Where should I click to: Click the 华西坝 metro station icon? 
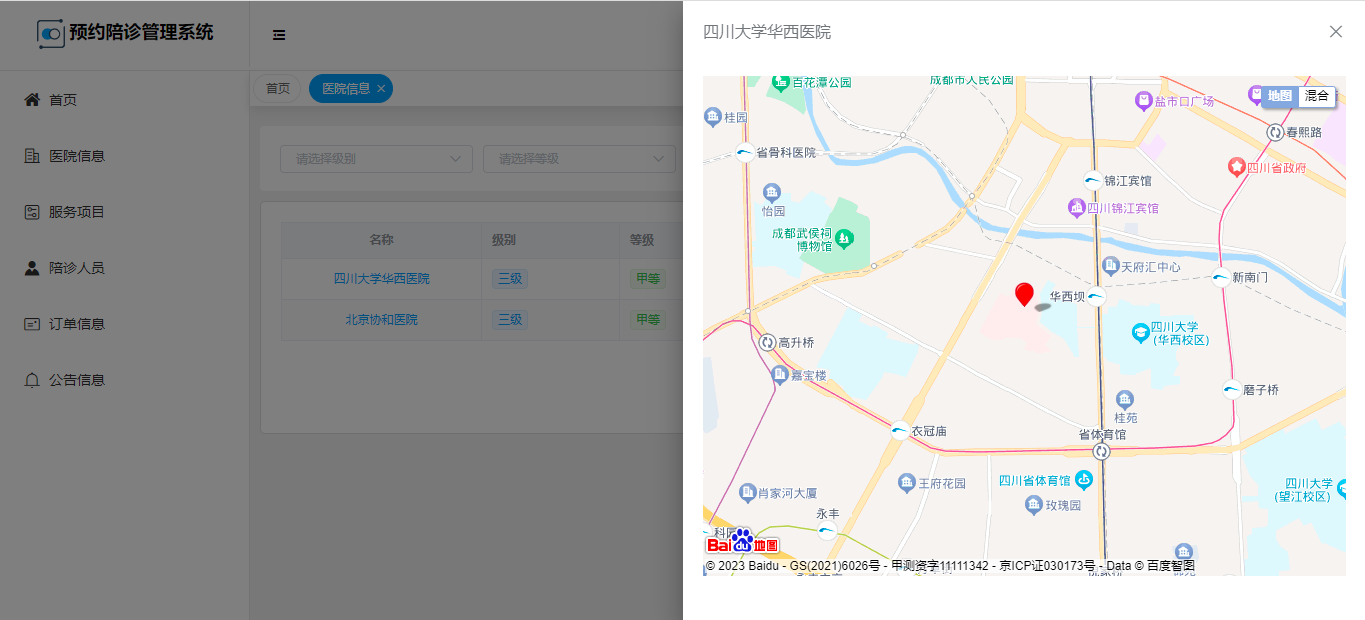click(x=1096, y=296)
